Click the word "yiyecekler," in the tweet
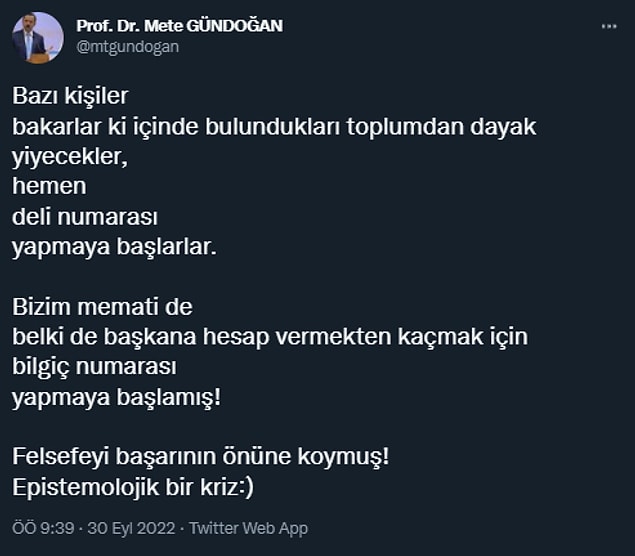The image size is (635, 556). tap(70, 157)
